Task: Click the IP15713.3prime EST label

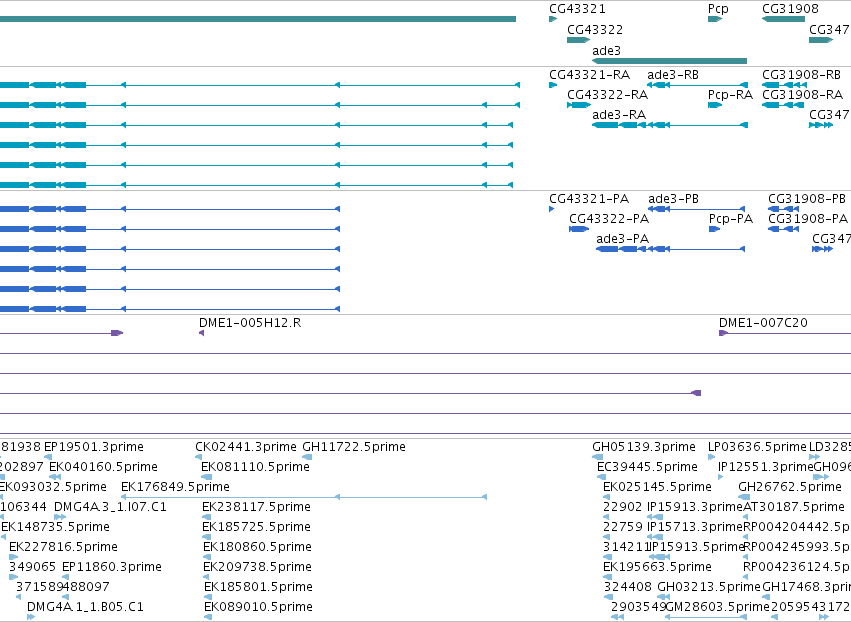Action: coord(695,528)
